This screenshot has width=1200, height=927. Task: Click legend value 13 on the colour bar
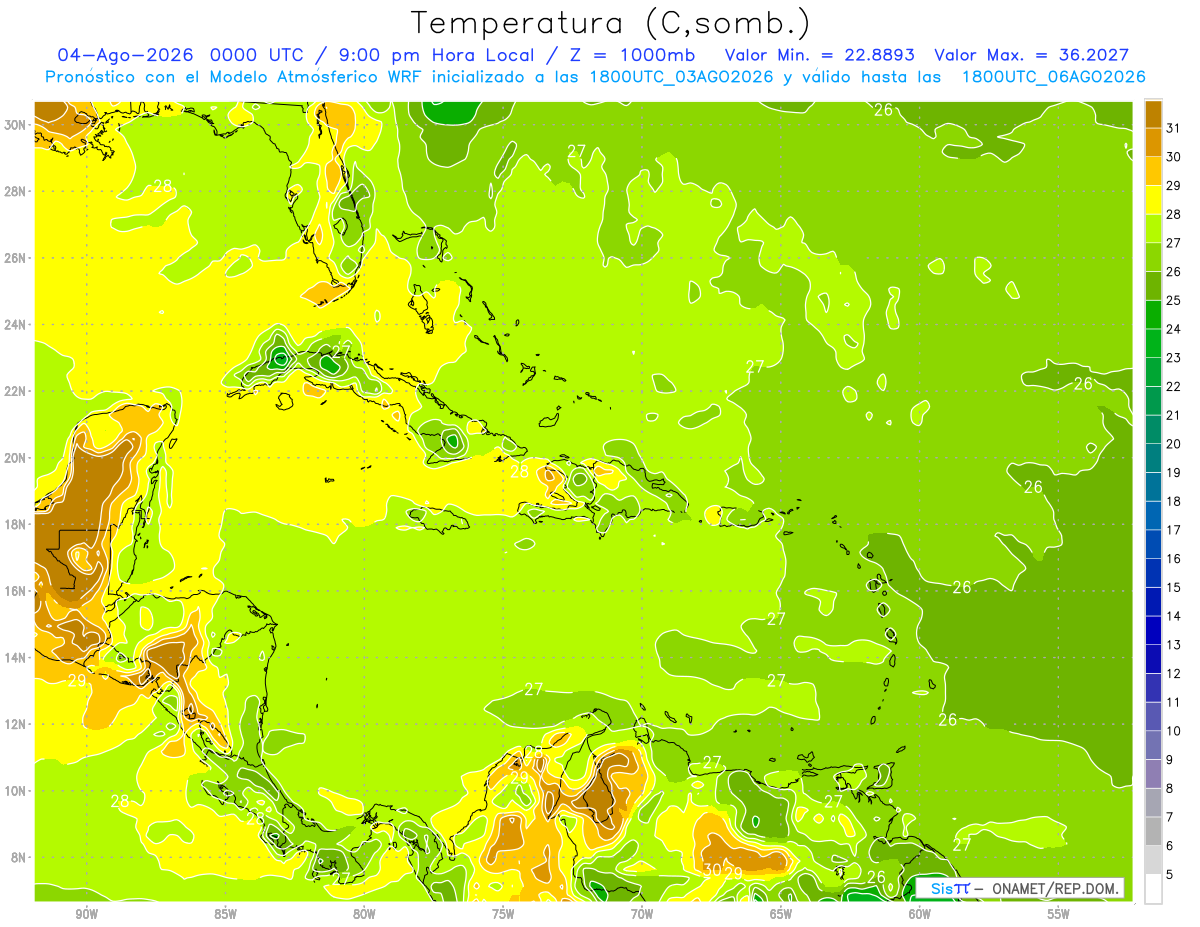point(1174,645)
